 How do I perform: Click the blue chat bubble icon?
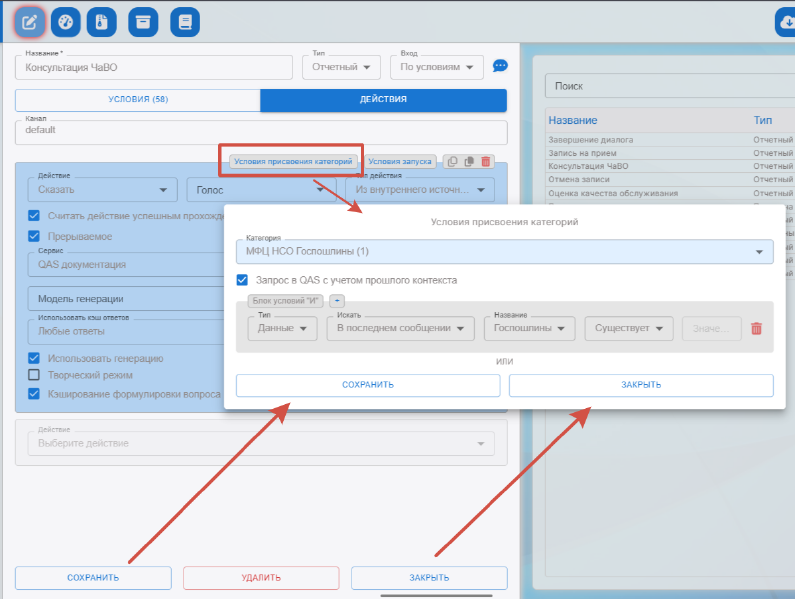[500, 67]
